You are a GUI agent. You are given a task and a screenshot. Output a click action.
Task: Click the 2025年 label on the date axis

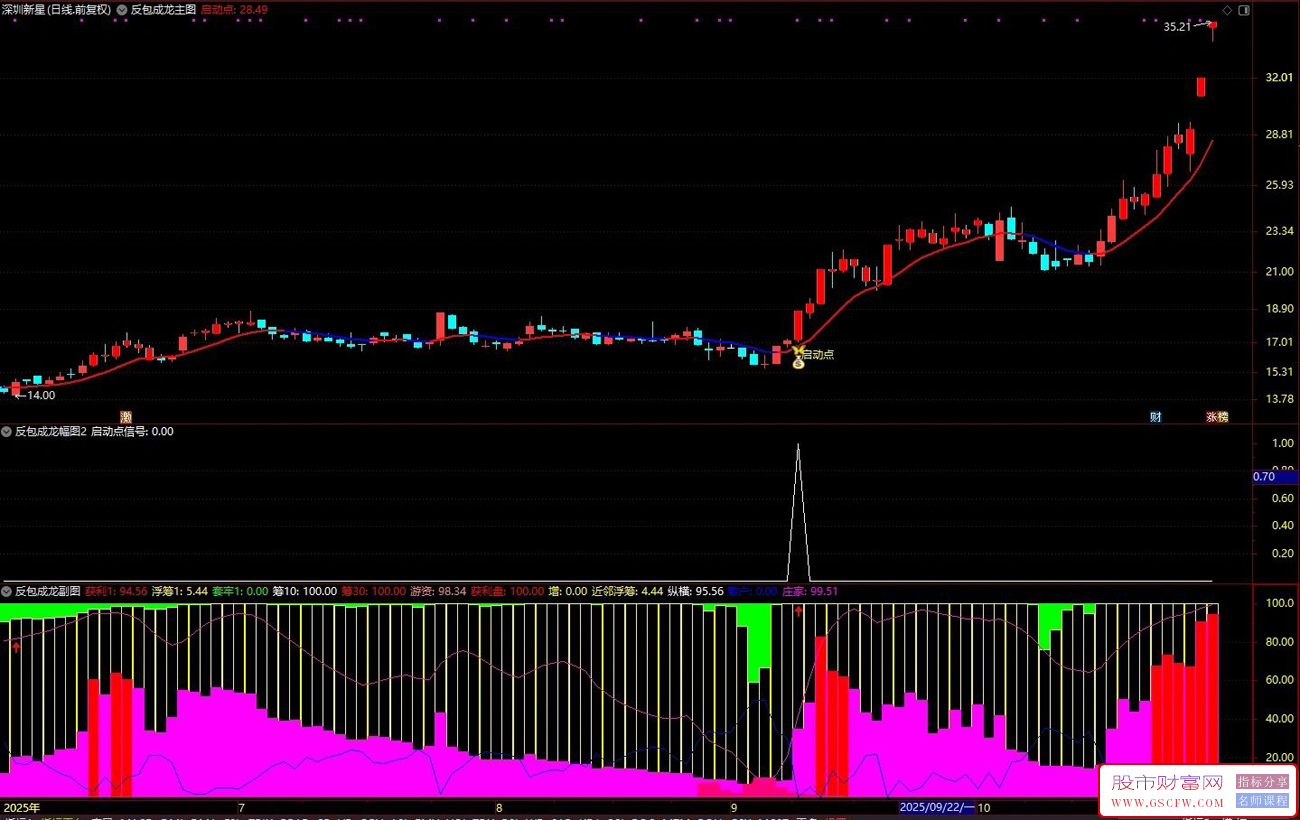click(x=22, y=807)
